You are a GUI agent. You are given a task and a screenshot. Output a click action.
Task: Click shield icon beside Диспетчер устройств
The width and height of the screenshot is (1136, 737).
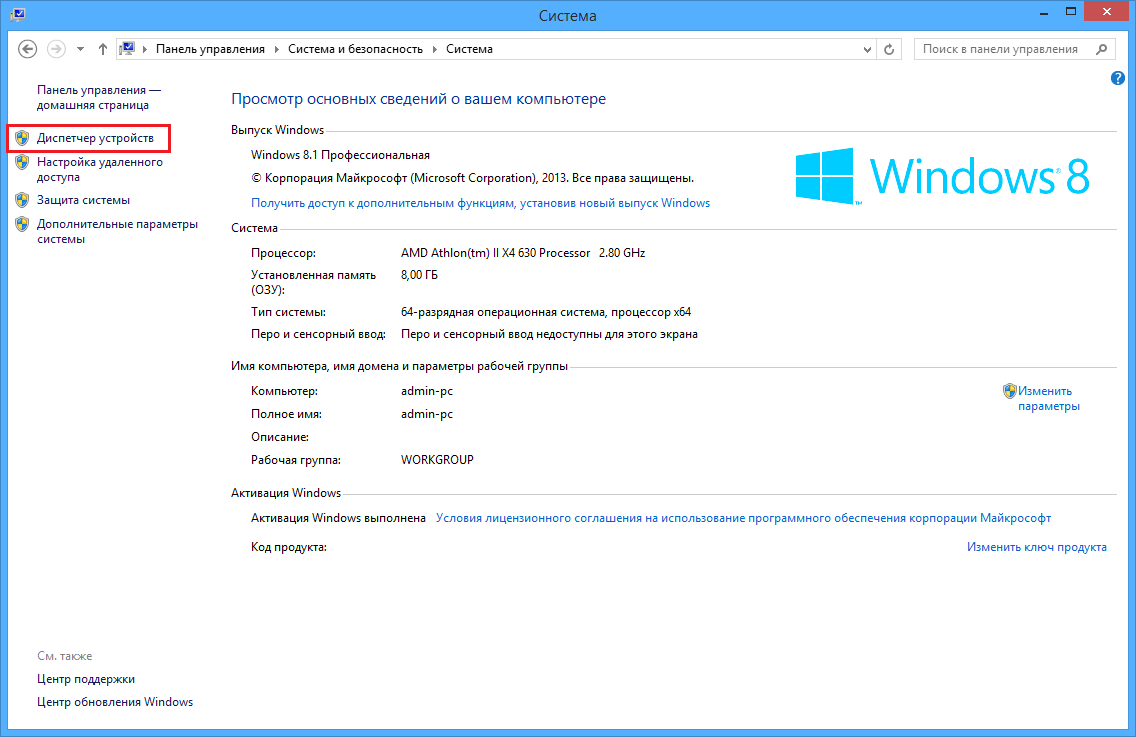(22, 138)
